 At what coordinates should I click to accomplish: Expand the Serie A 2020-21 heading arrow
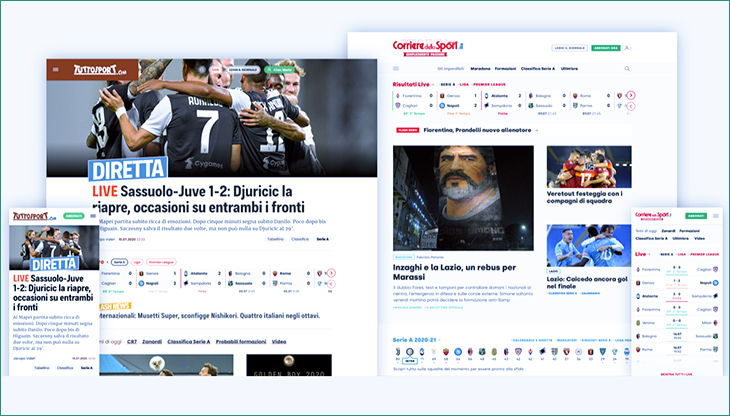439,340
